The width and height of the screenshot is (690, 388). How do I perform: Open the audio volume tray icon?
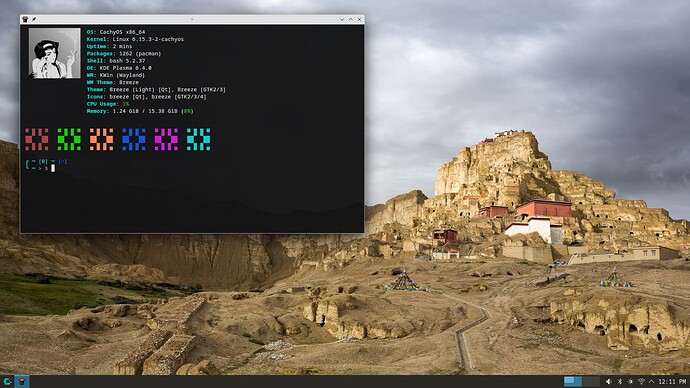pyautogui.click(x=609, y=381)
